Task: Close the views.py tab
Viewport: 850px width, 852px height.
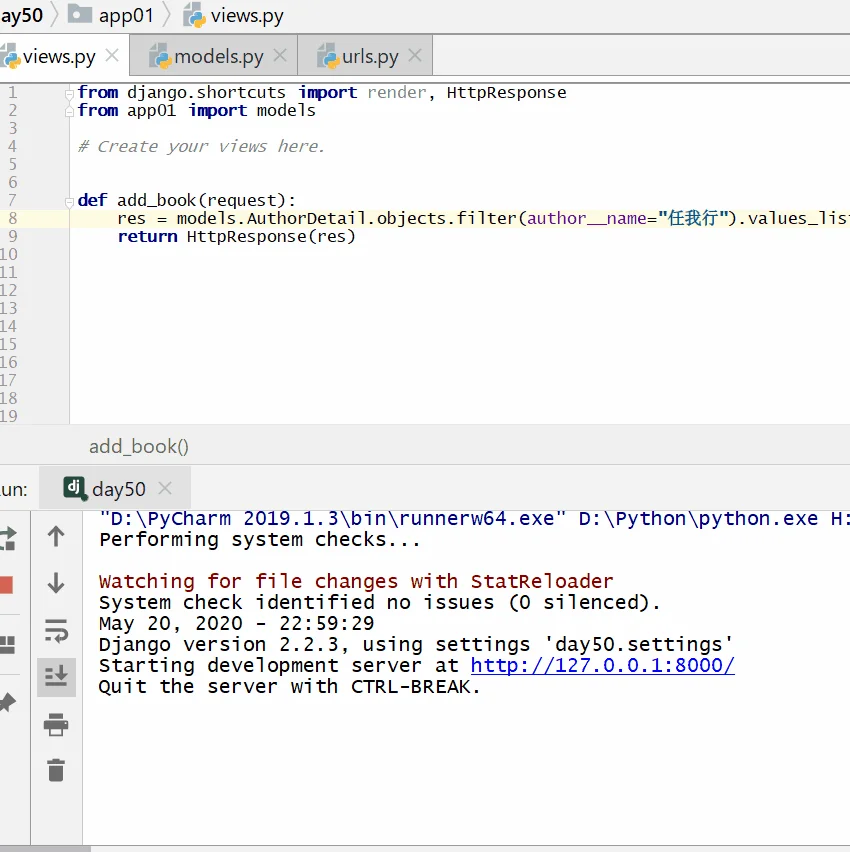Action: [x=112, y=55]
